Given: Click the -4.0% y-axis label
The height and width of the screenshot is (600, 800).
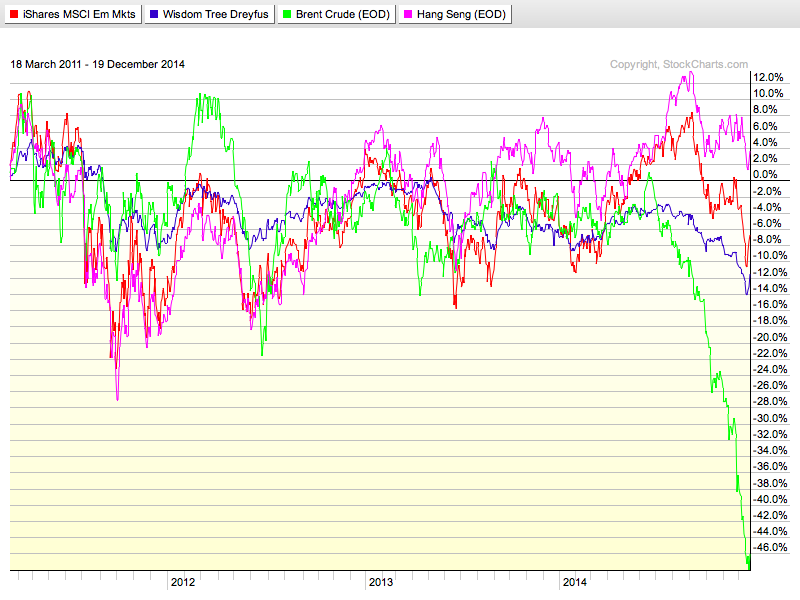Looking at the screenshot, I should [x=768, y=207].
